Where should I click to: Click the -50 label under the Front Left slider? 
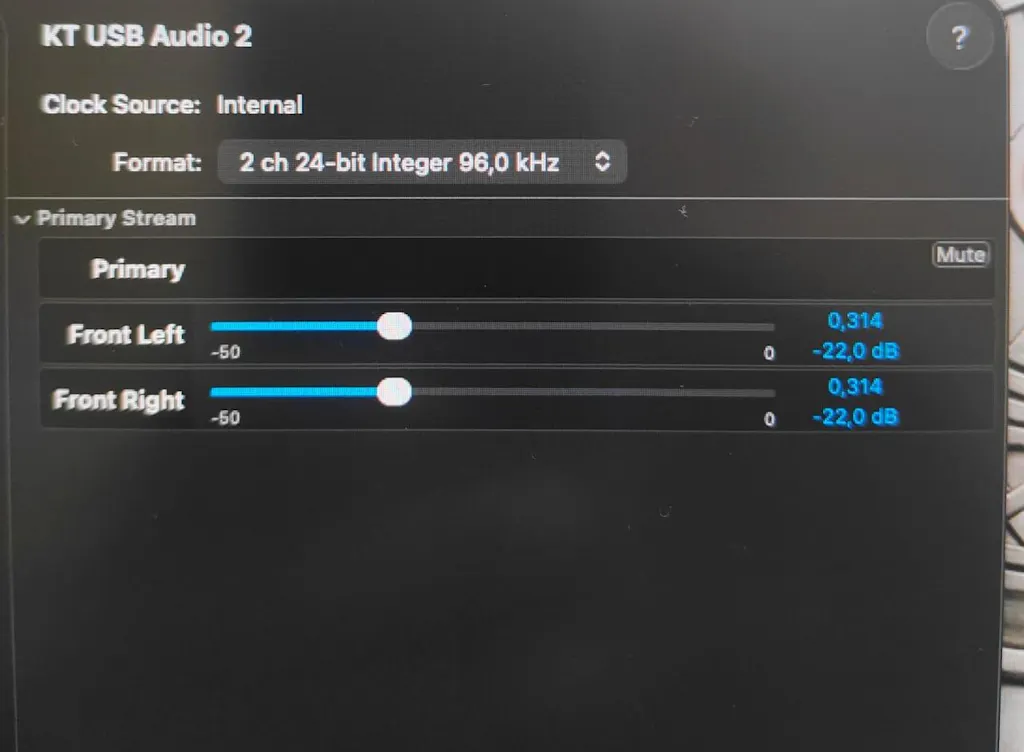pyautogui.click(x=225, y=353)
